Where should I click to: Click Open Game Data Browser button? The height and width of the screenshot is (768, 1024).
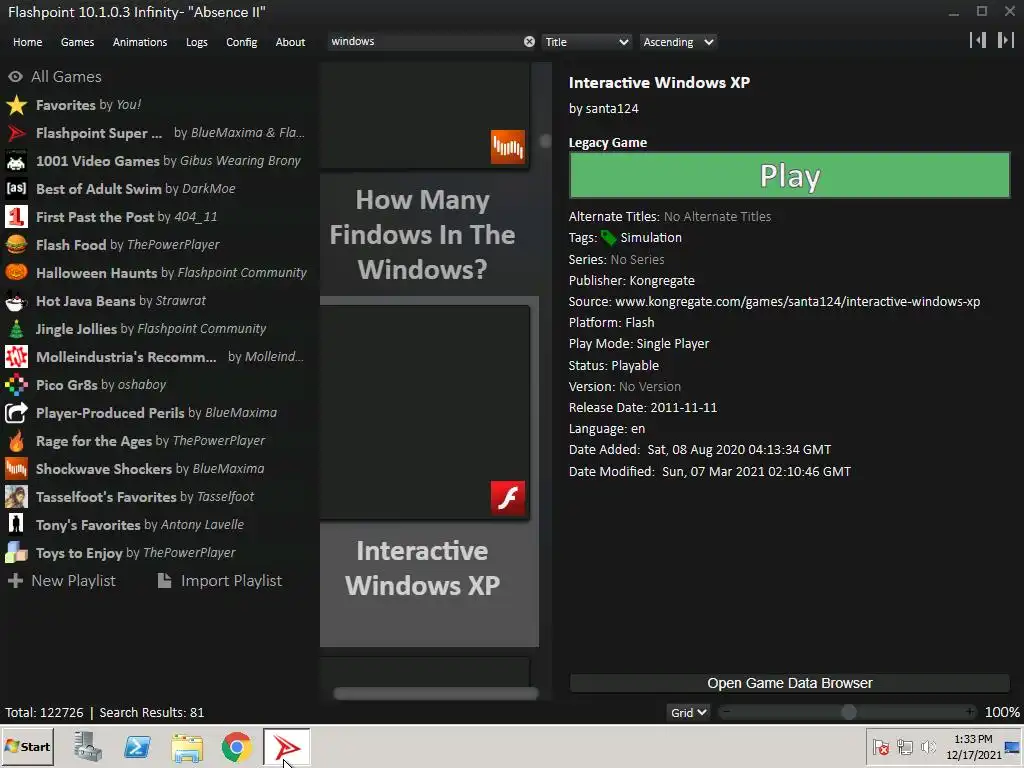pyautogui.click(x=790, y=683)
